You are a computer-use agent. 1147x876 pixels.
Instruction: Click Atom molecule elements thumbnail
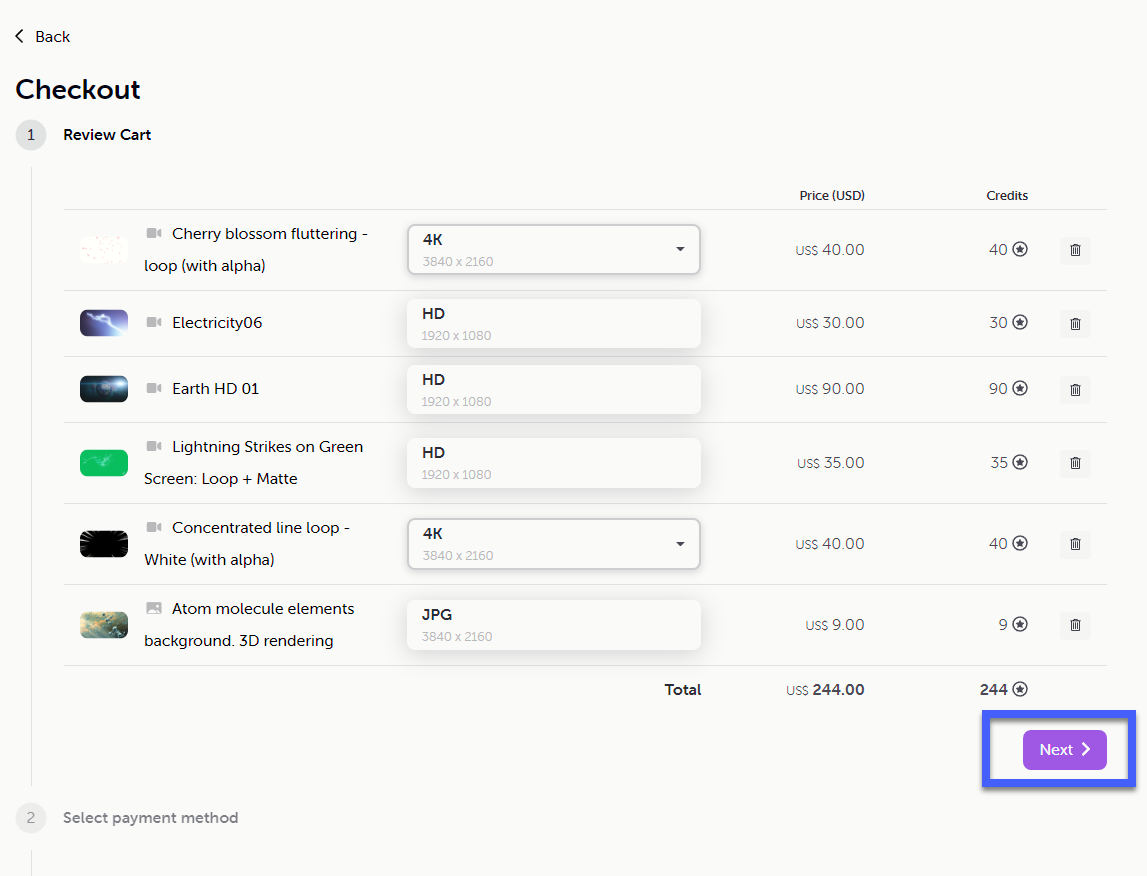(x=104, y=624)
